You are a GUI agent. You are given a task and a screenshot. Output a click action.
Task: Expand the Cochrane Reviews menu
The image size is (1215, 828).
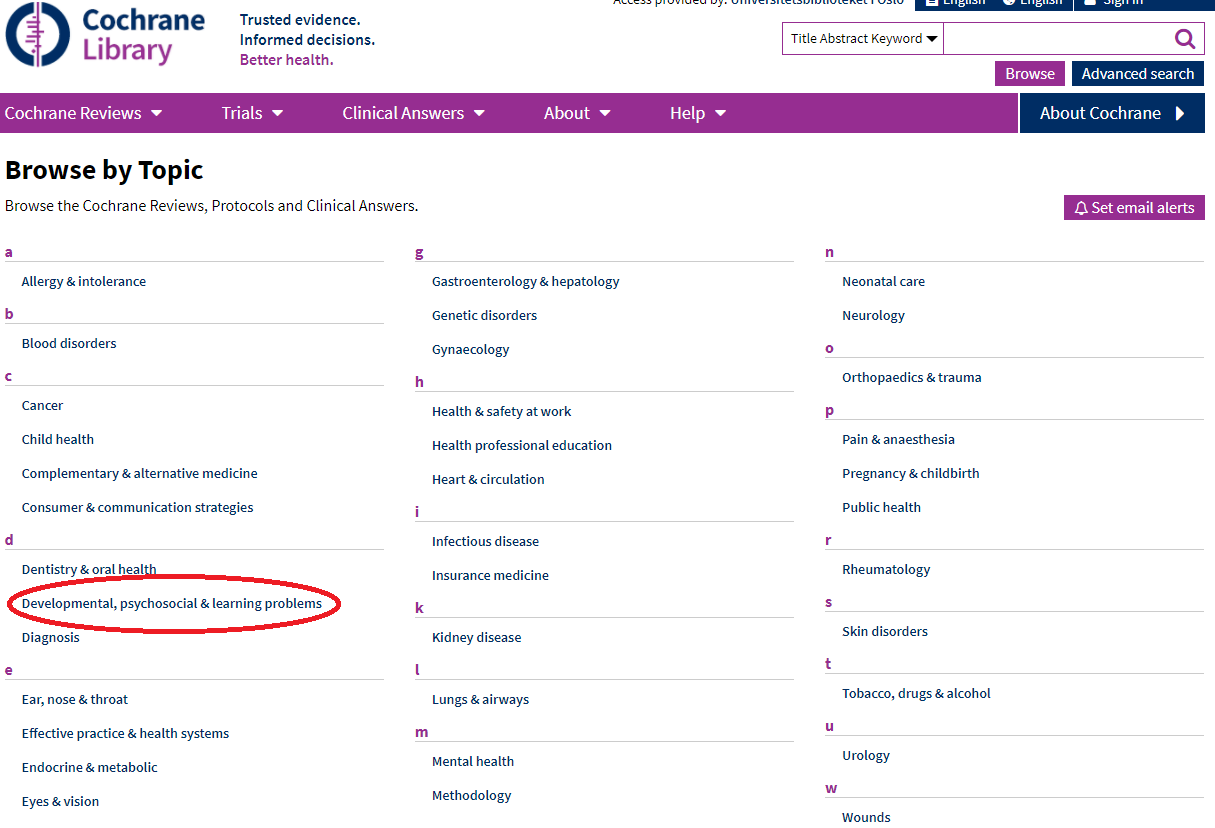click(83, 113)
